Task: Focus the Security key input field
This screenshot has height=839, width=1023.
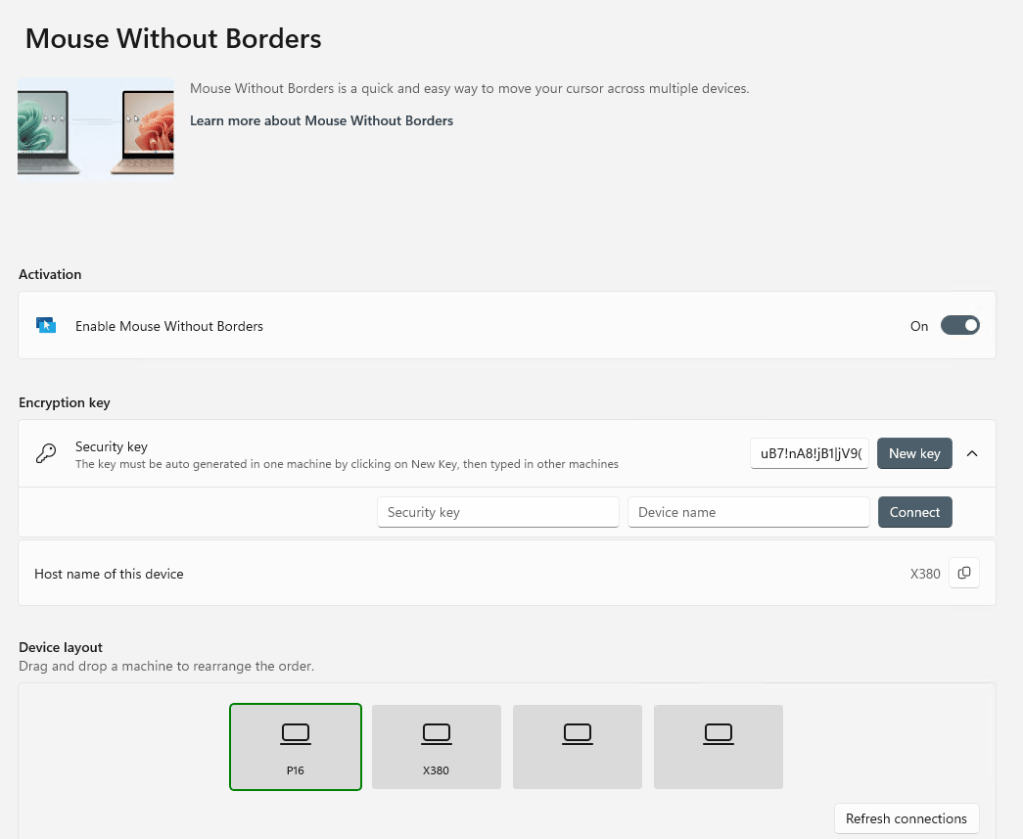Action: pyautogui.click(x=498, y=512)
